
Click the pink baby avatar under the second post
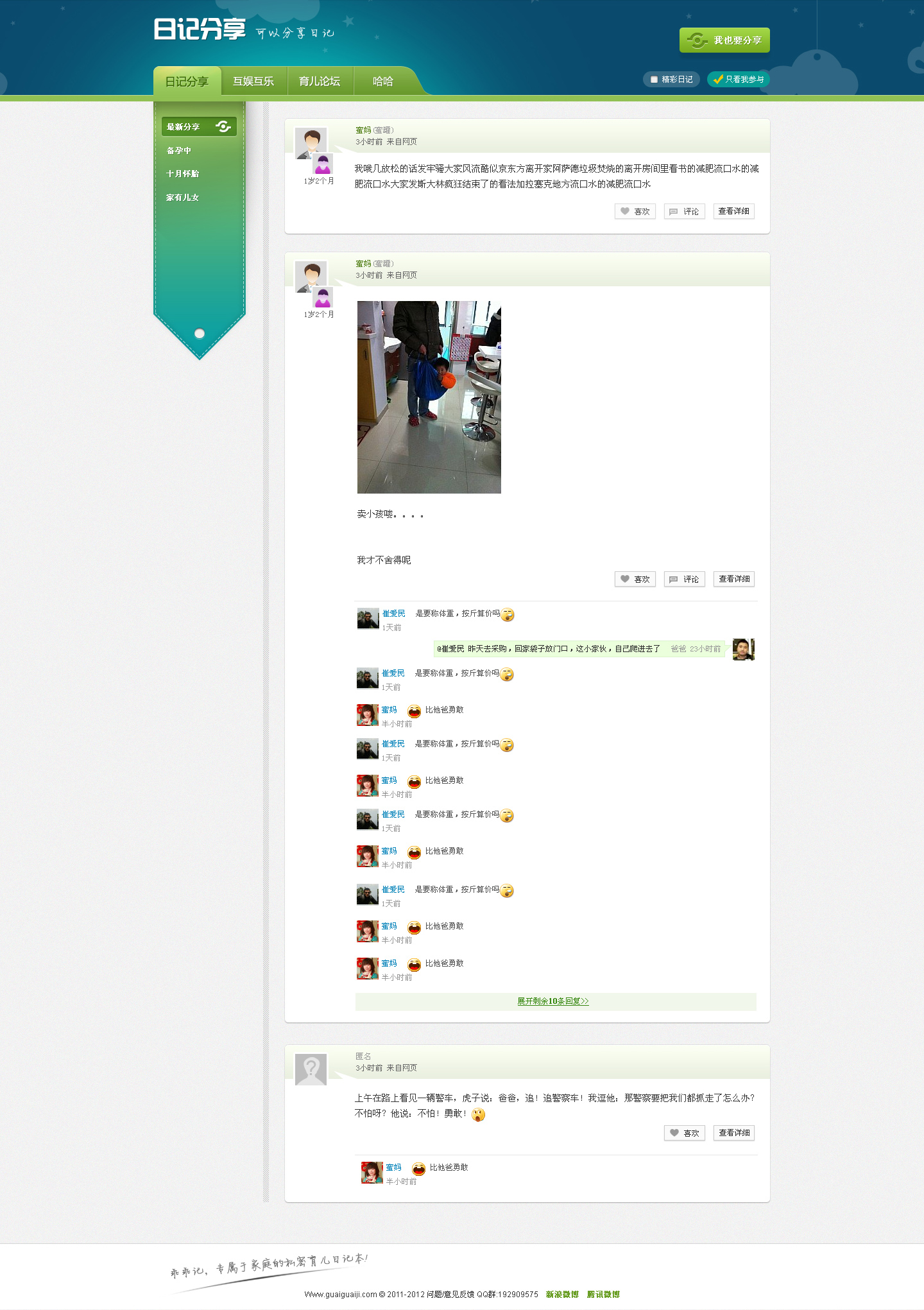(323, 298)
